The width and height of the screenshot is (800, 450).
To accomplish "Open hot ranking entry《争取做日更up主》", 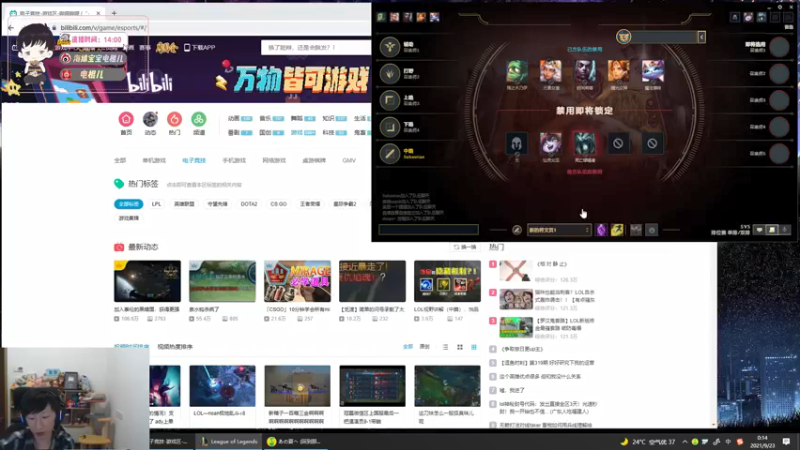I will click(x=522, y=349).
